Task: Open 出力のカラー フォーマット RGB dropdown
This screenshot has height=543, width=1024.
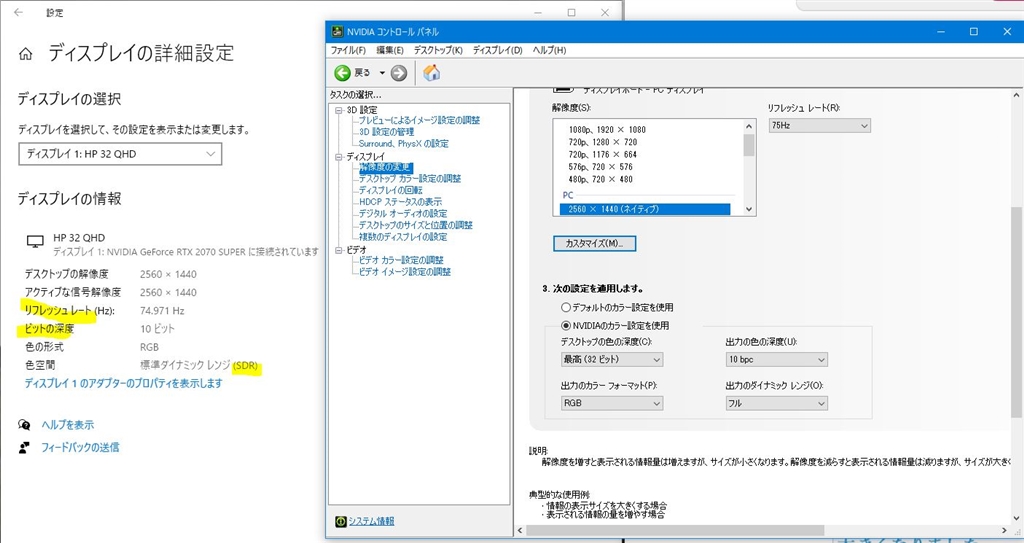Action: point(611,403)
